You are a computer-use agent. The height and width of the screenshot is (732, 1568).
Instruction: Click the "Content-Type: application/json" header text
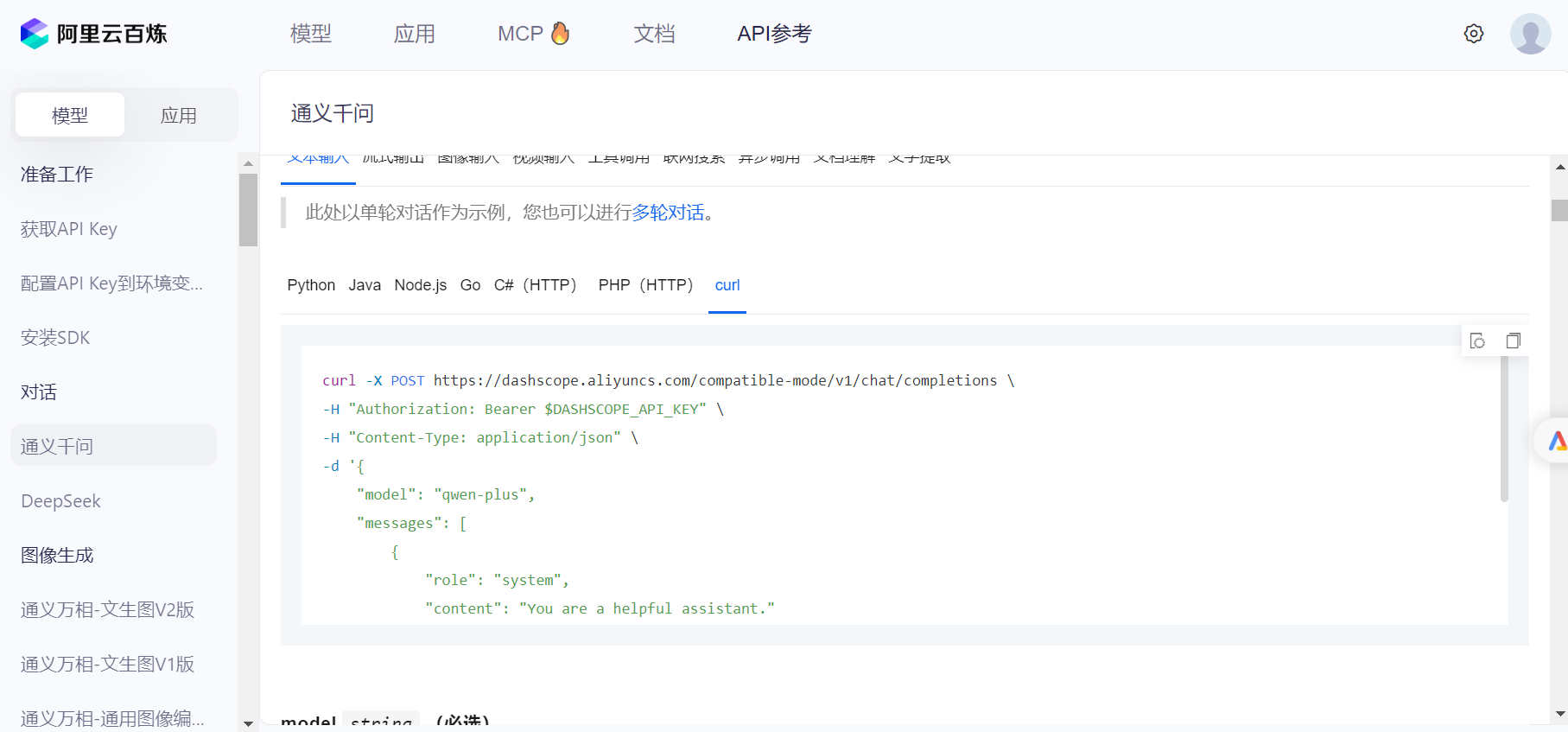coord(485,437)
